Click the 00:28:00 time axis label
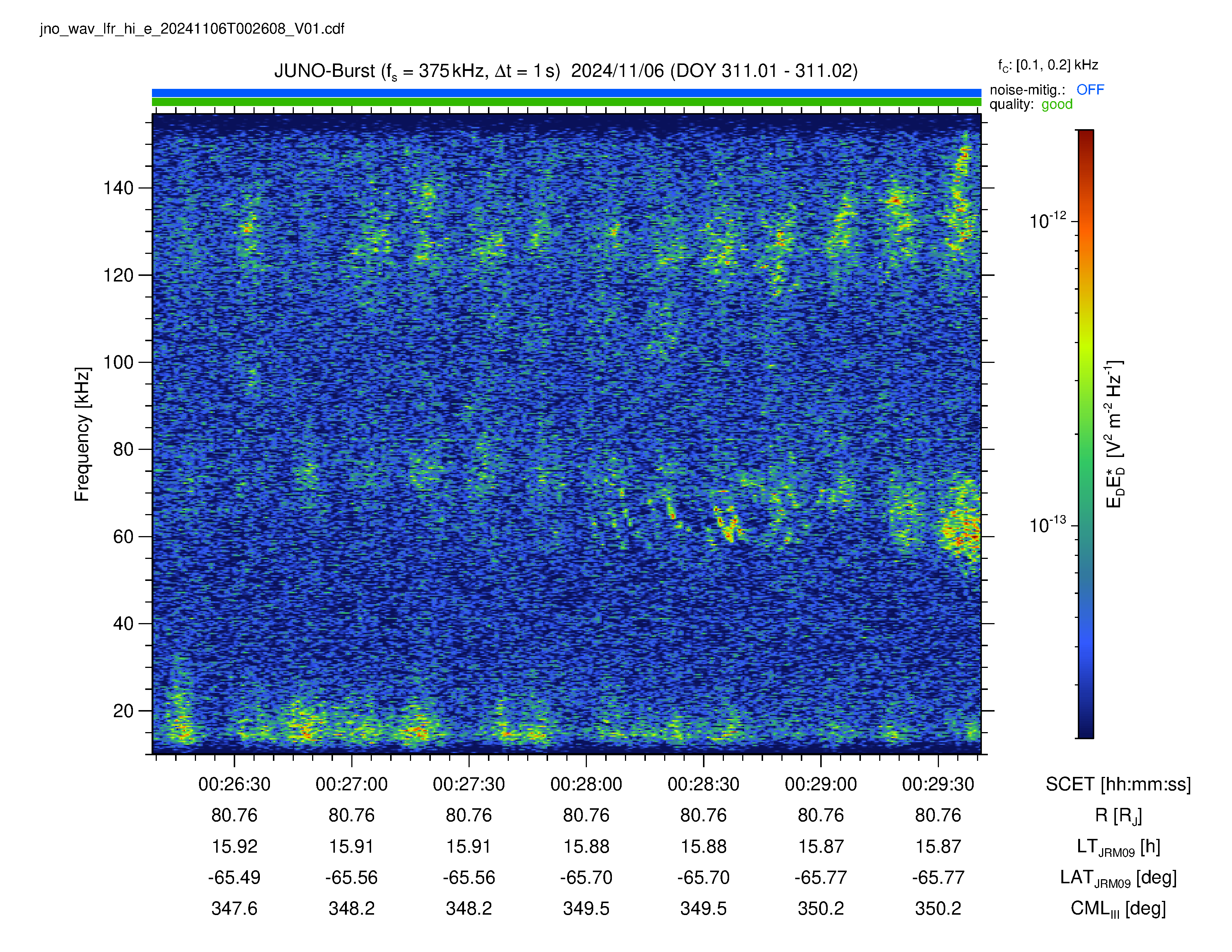The width and height of the screenshot is (1232, 952). [x=586, y=784]
